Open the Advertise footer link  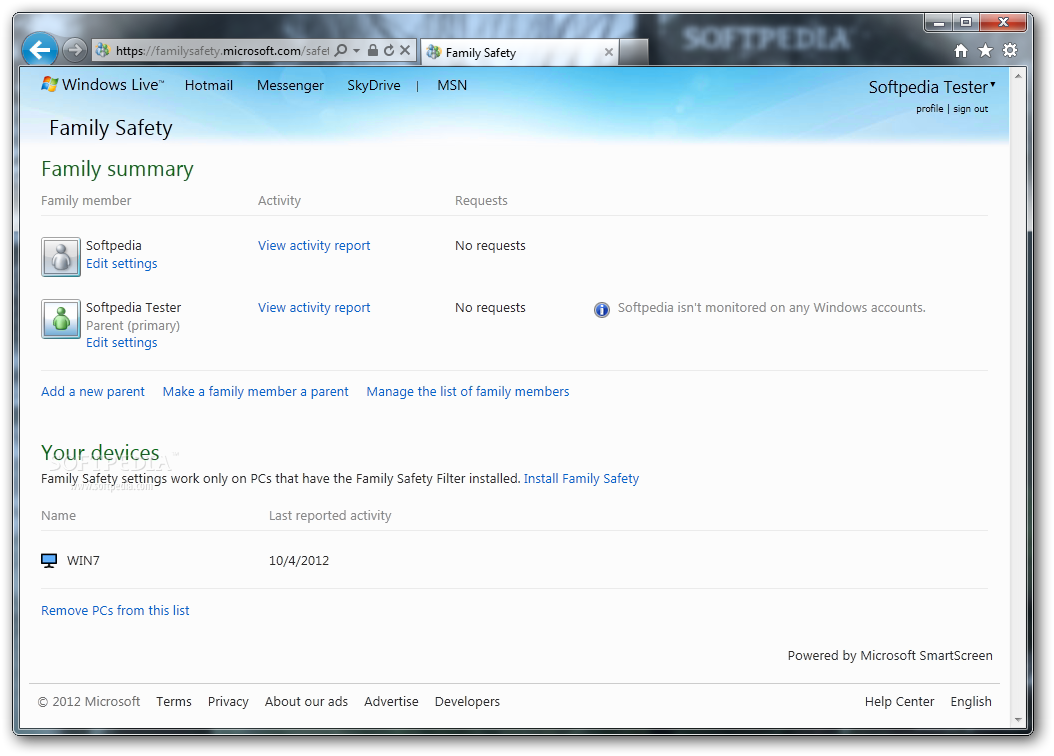(x=391, y=701)
